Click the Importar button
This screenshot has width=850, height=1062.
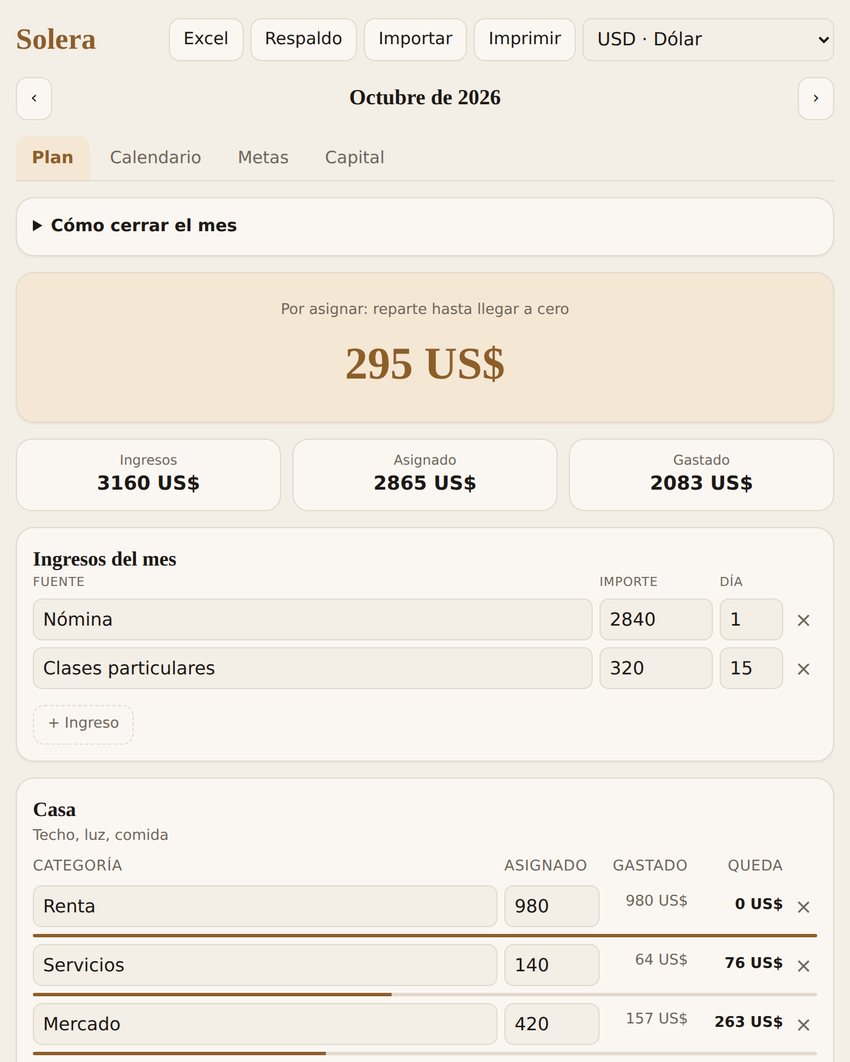pyautogui.click(x=415, y=39)
